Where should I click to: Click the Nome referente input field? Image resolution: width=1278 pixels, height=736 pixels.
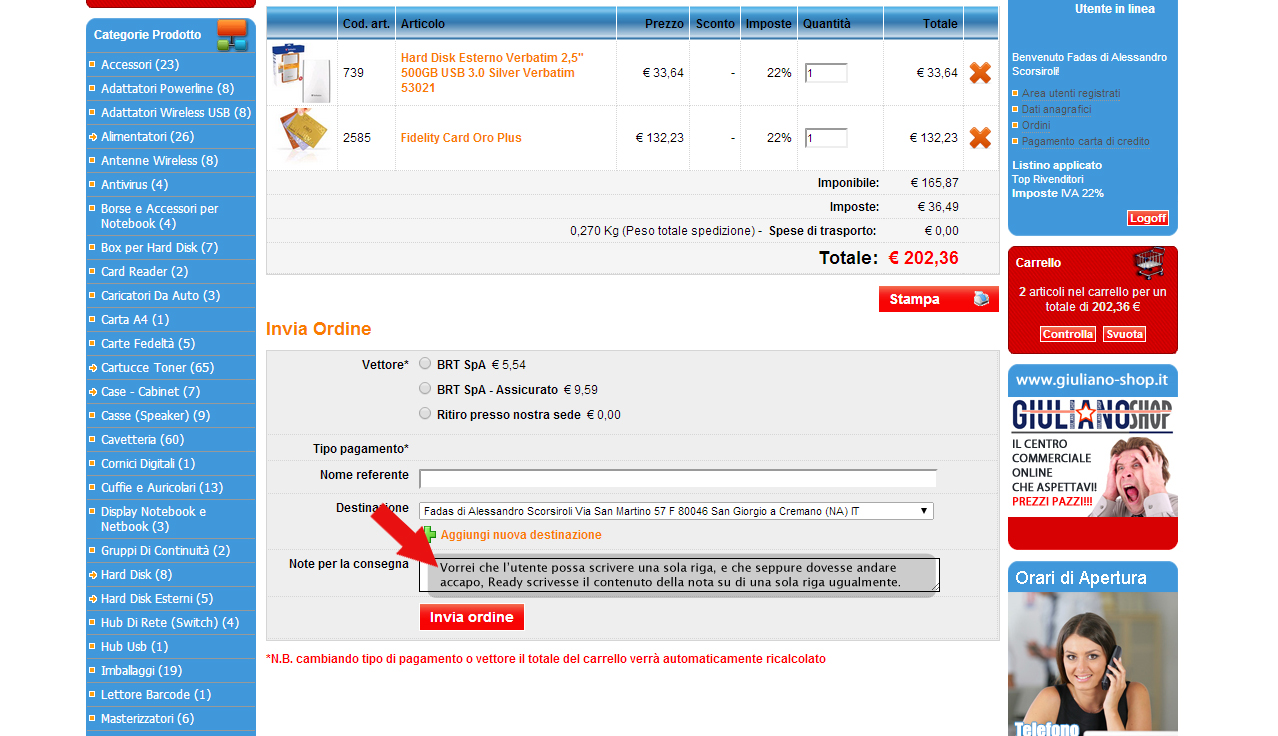click(x=678, y=478)
